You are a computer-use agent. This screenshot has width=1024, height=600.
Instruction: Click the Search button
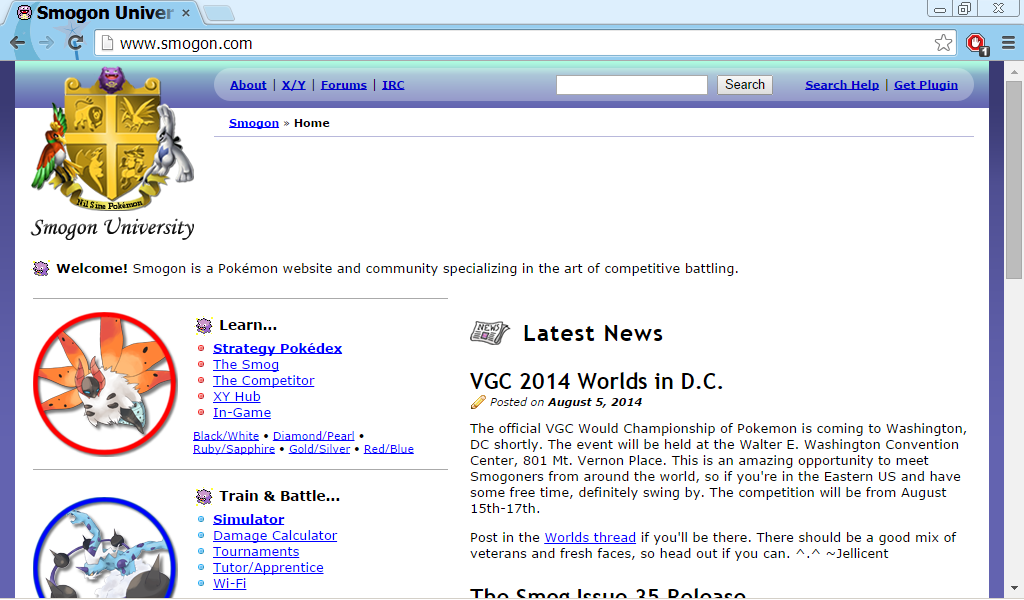coord(744,85)
